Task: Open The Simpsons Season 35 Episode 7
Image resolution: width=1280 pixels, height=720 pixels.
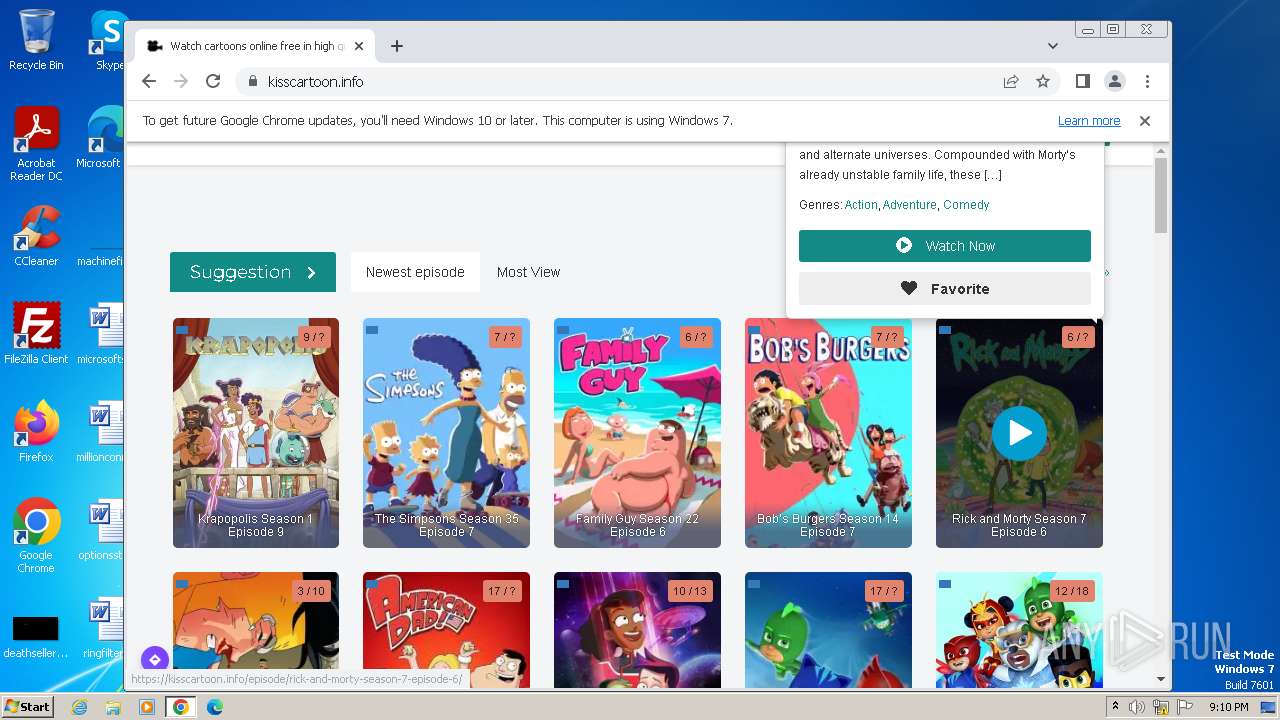Action: tap(446, 433)
